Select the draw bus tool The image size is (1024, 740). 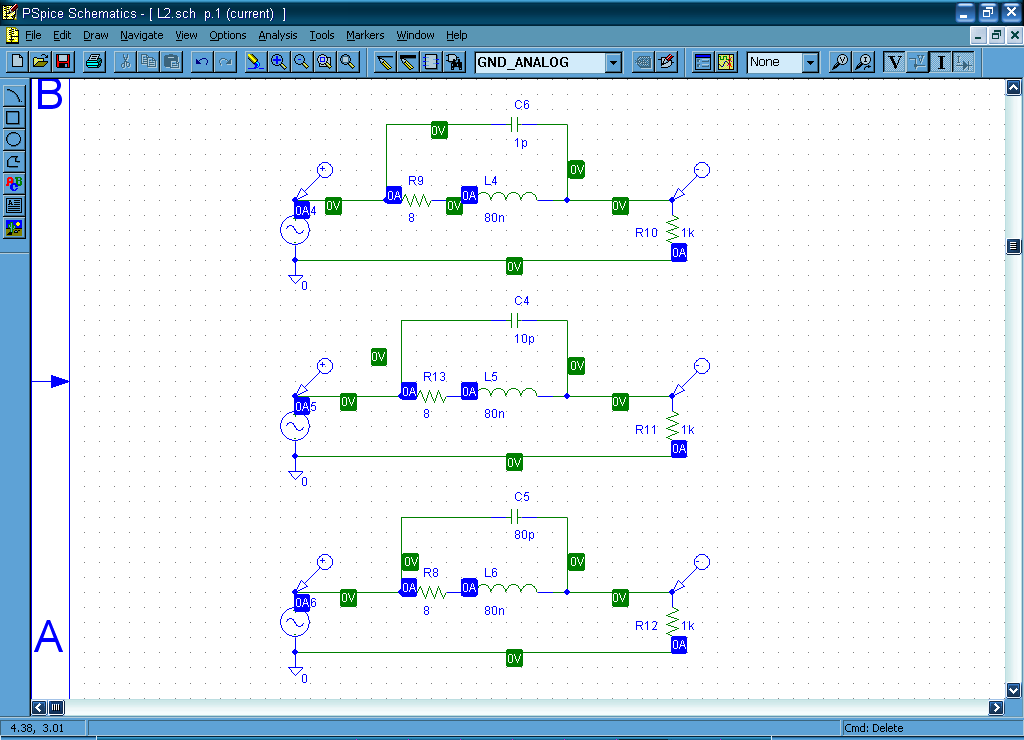coord(408,62)
